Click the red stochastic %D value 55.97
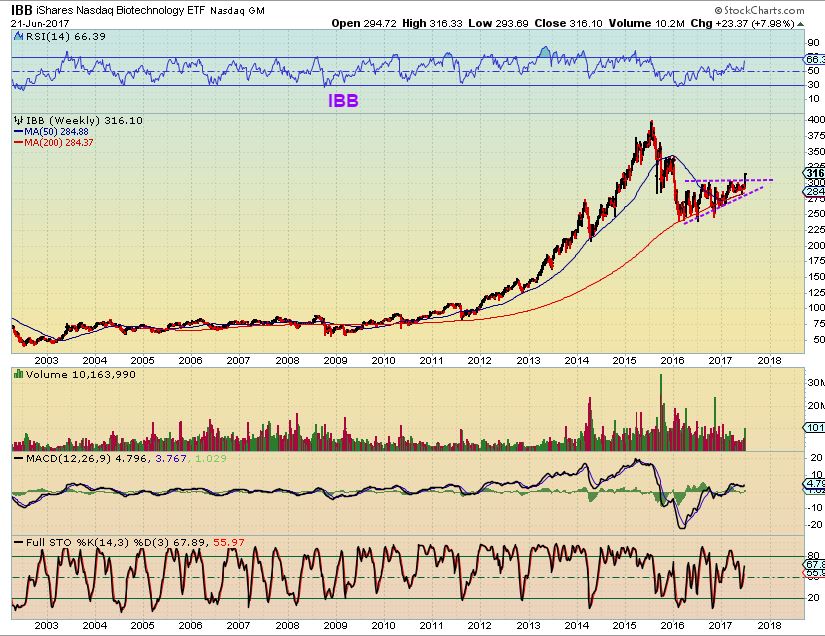825x636 pixels. click(229, 542)
